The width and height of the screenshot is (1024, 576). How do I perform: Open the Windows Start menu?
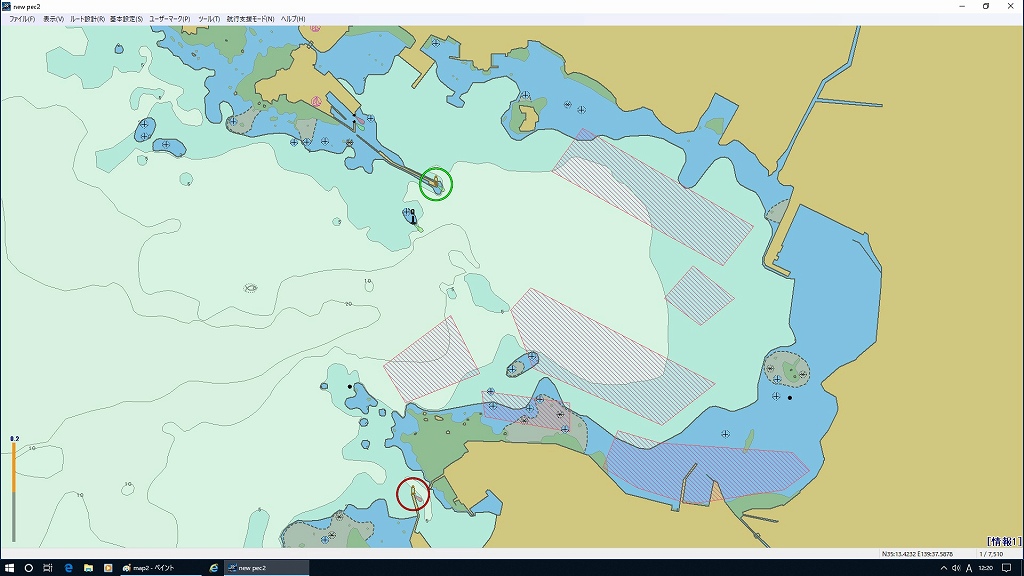pos(9,567)
